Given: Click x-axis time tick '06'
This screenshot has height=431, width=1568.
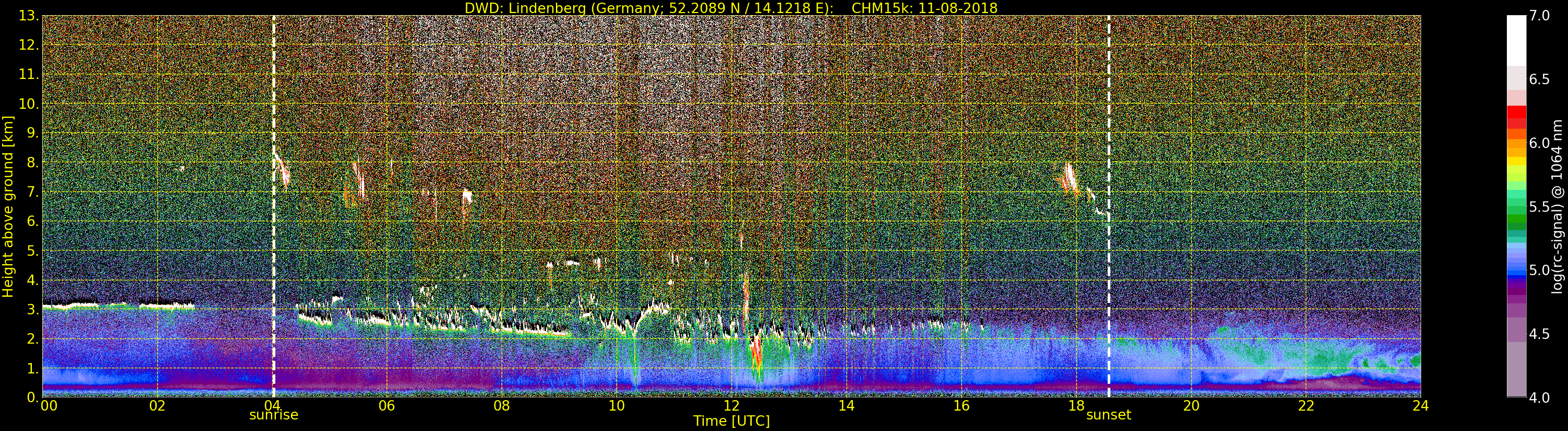Looking at the screenshot, I should click(387, 405).
